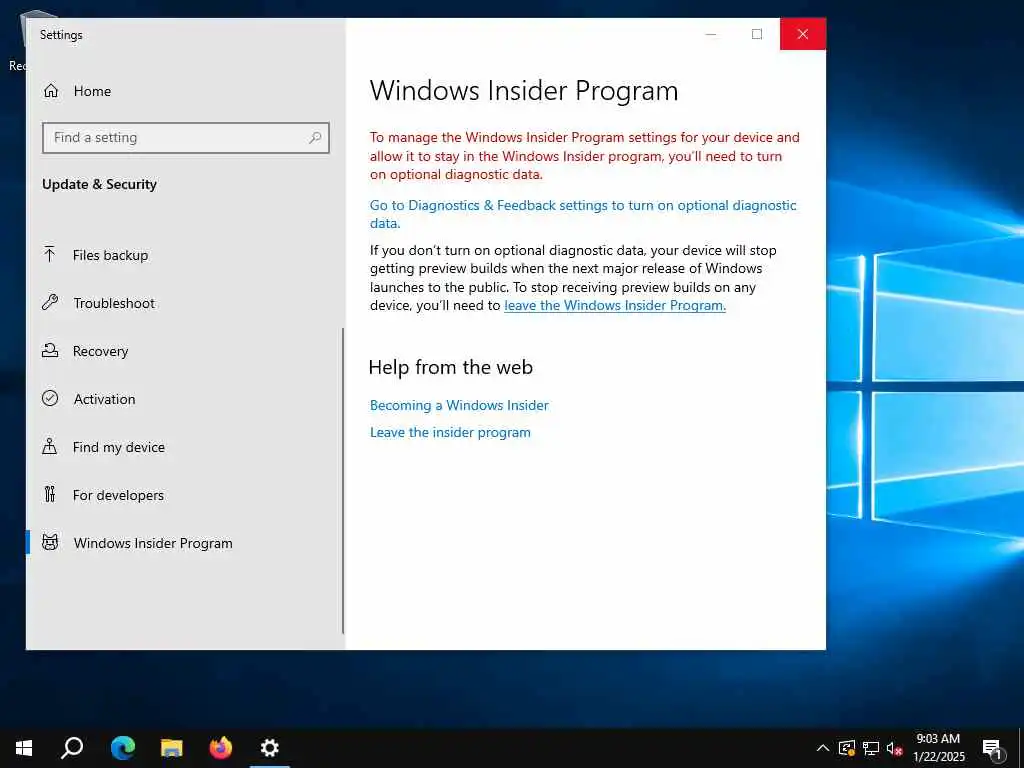
Task: Open Becoming a Windows Insider link
Action: (x=459, y=406)
